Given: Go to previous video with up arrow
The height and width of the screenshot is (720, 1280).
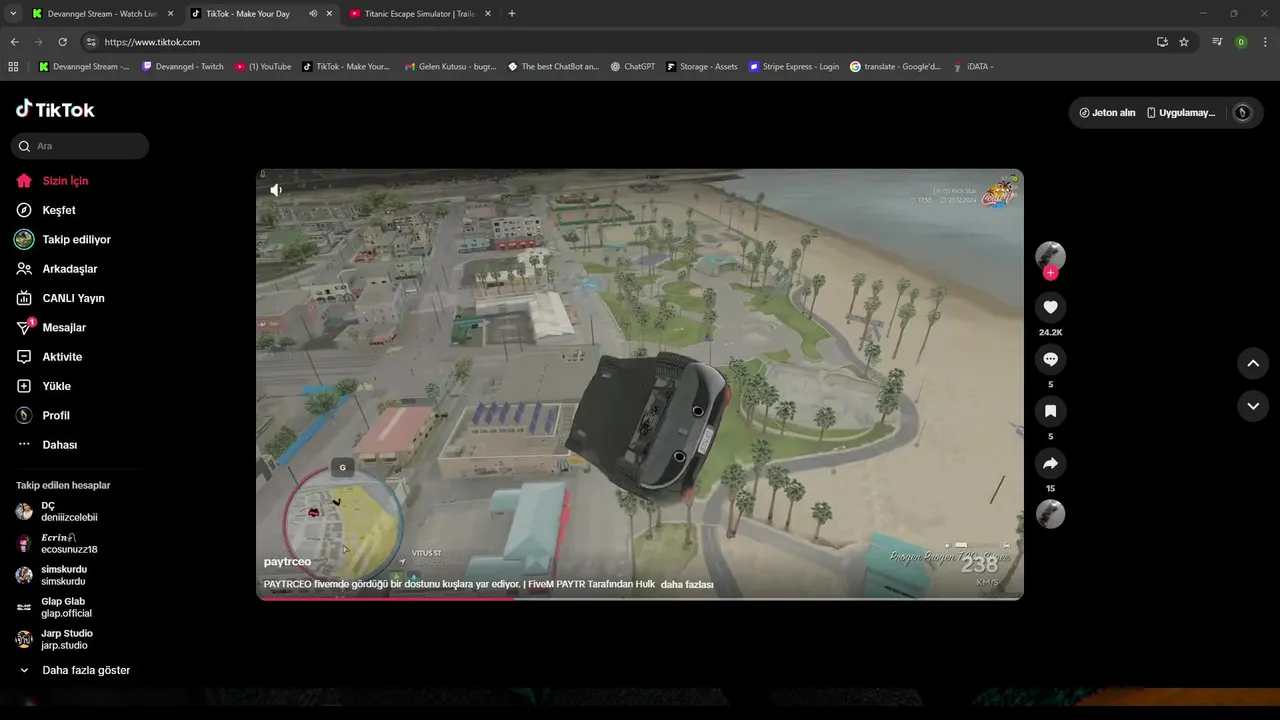Looking at the screenshot, I should pyautogui.click(x=1253, y=363).
